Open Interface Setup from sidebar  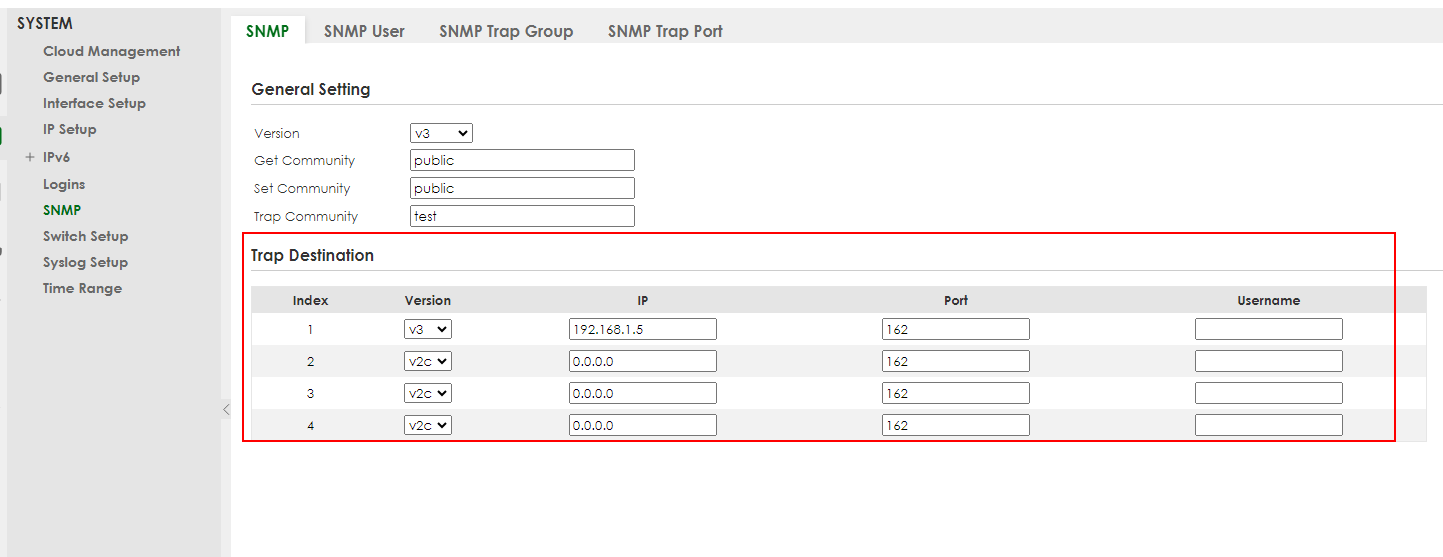[x=94, y=103]
